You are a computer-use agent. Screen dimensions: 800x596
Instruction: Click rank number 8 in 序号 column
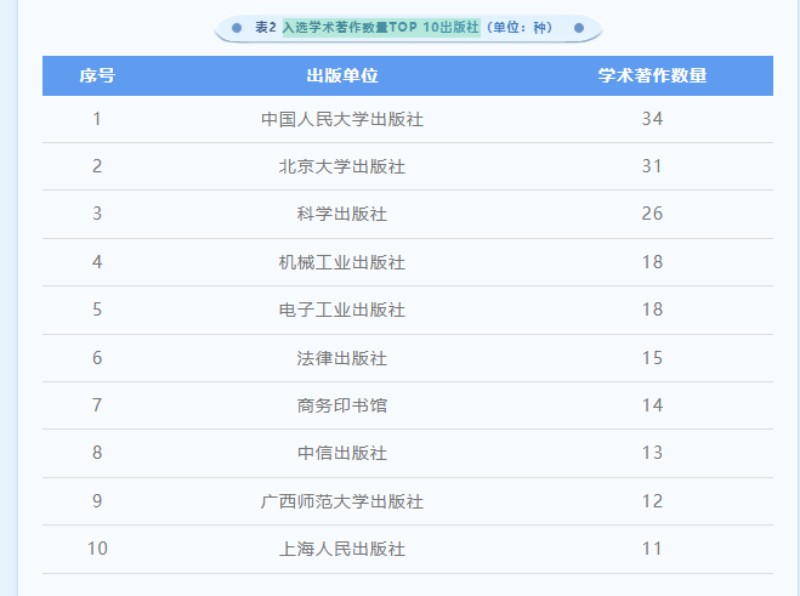pyautogui.click(x=97, y=453)
